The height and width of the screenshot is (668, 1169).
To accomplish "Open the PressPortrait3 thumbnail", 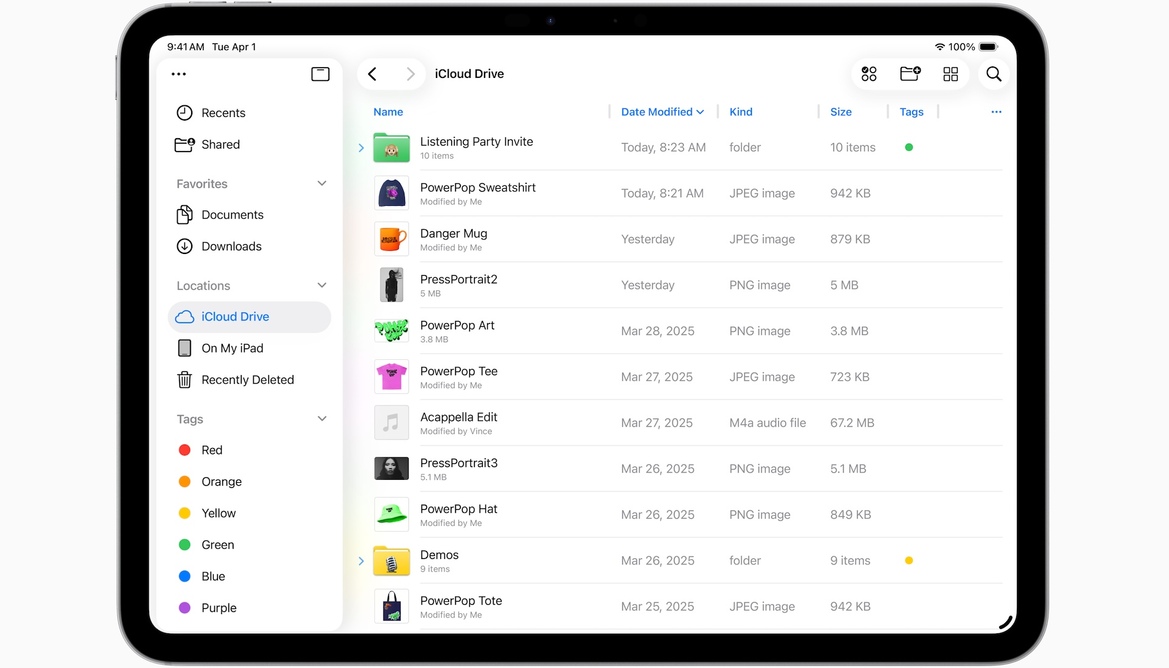I will click(391, 469).
